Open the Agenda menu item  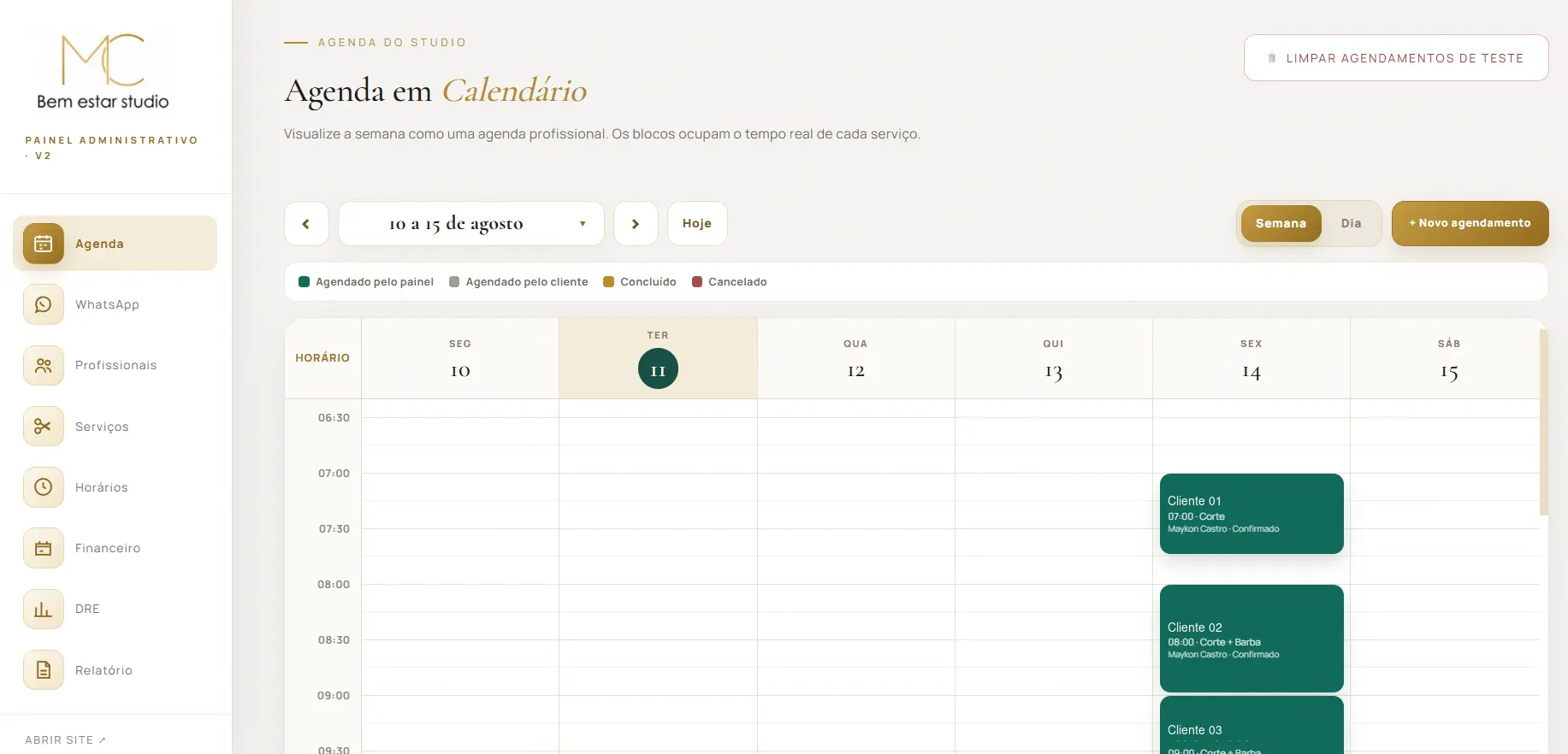(115, 244)
